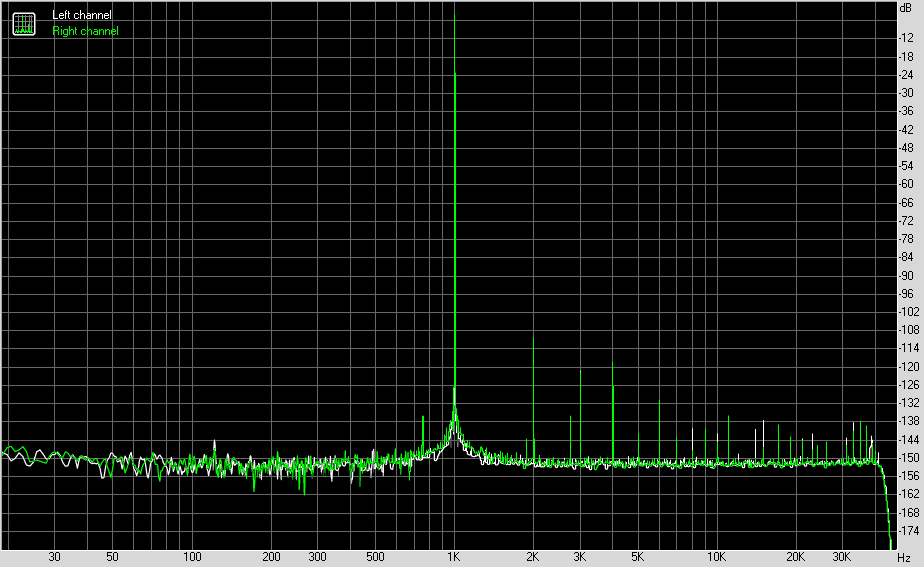Click the "300" frequency axis label

pos(317,557)
